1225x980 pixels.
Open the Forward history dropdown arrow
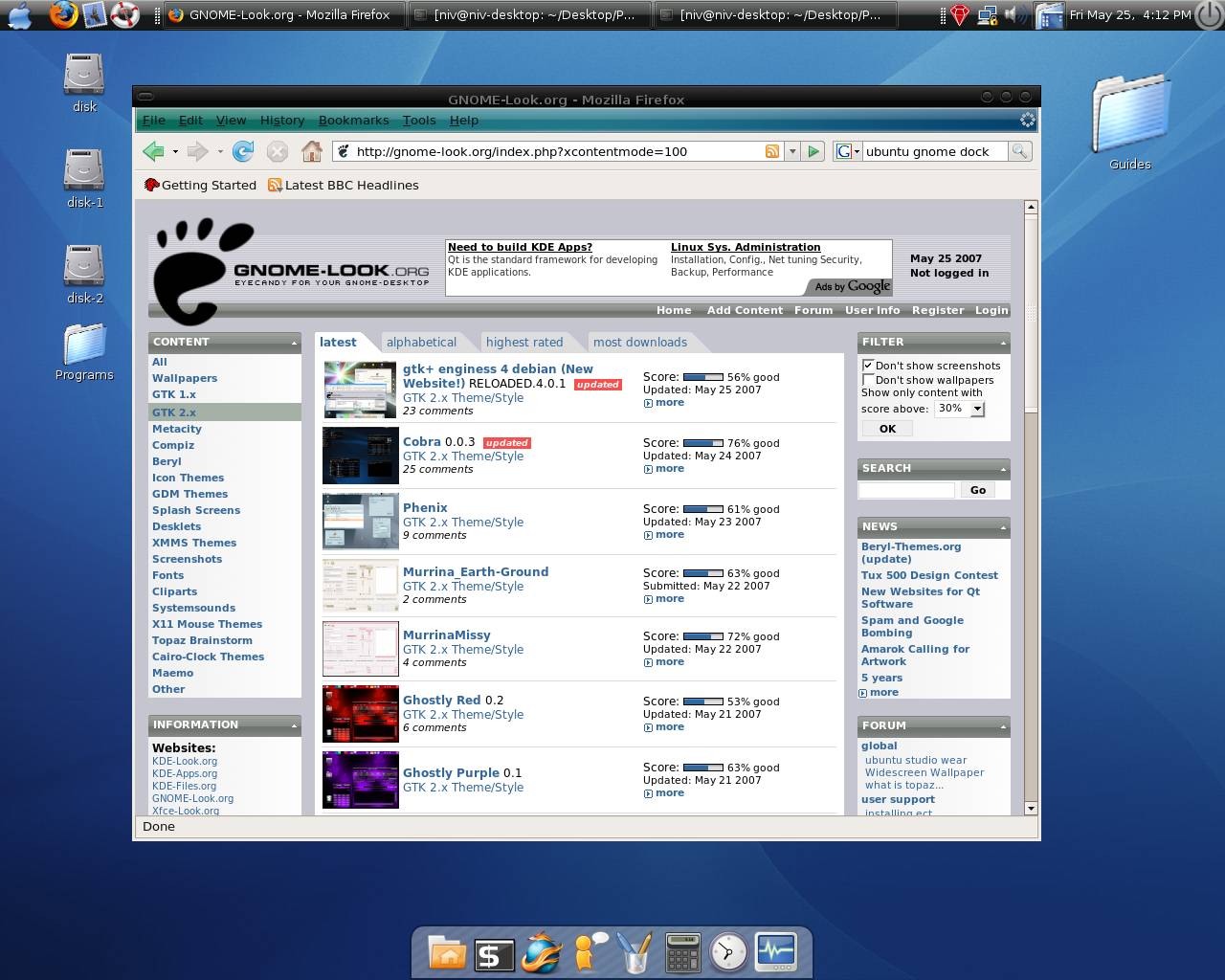(x=220, y=151)
